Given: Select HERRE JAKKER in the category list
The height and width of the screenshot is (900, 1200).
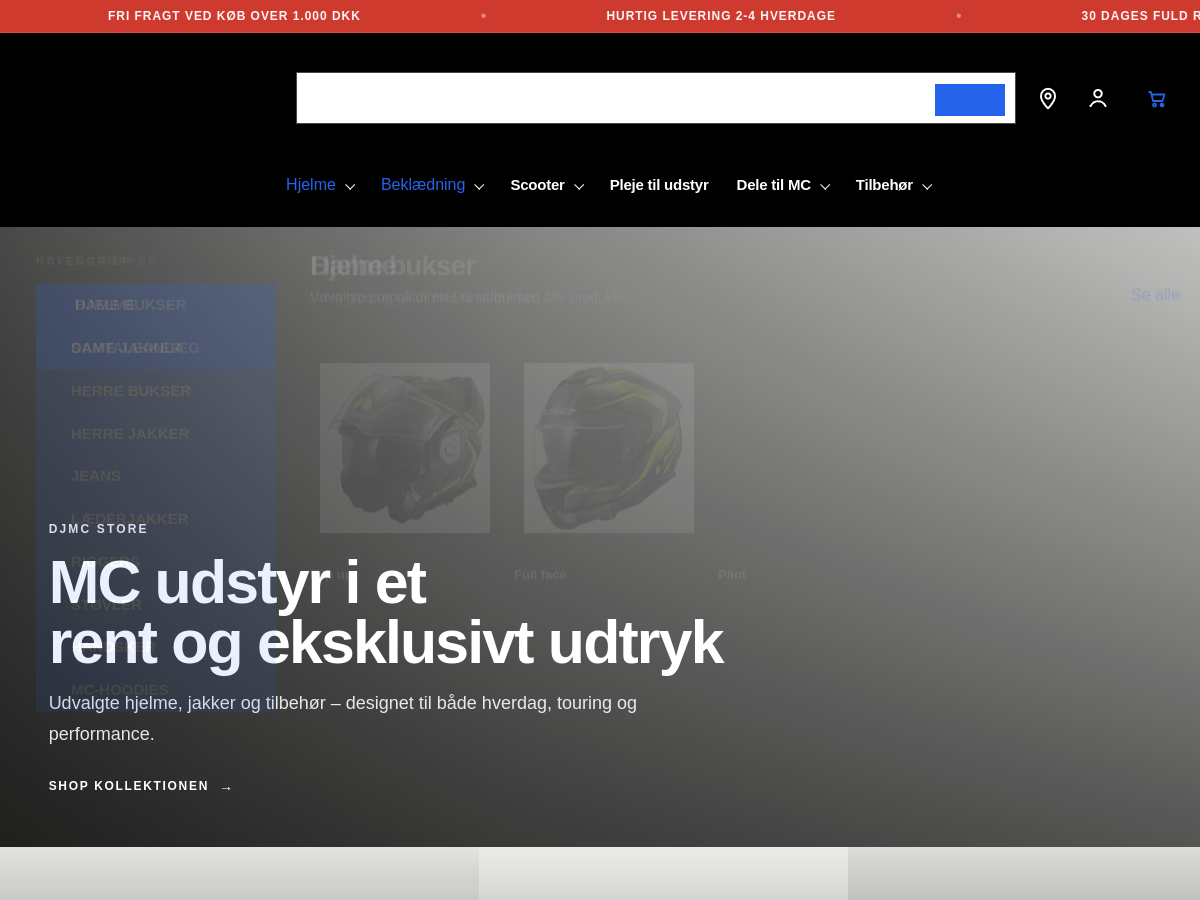Looking at the screenshot, I should click(x=130, y=434).
